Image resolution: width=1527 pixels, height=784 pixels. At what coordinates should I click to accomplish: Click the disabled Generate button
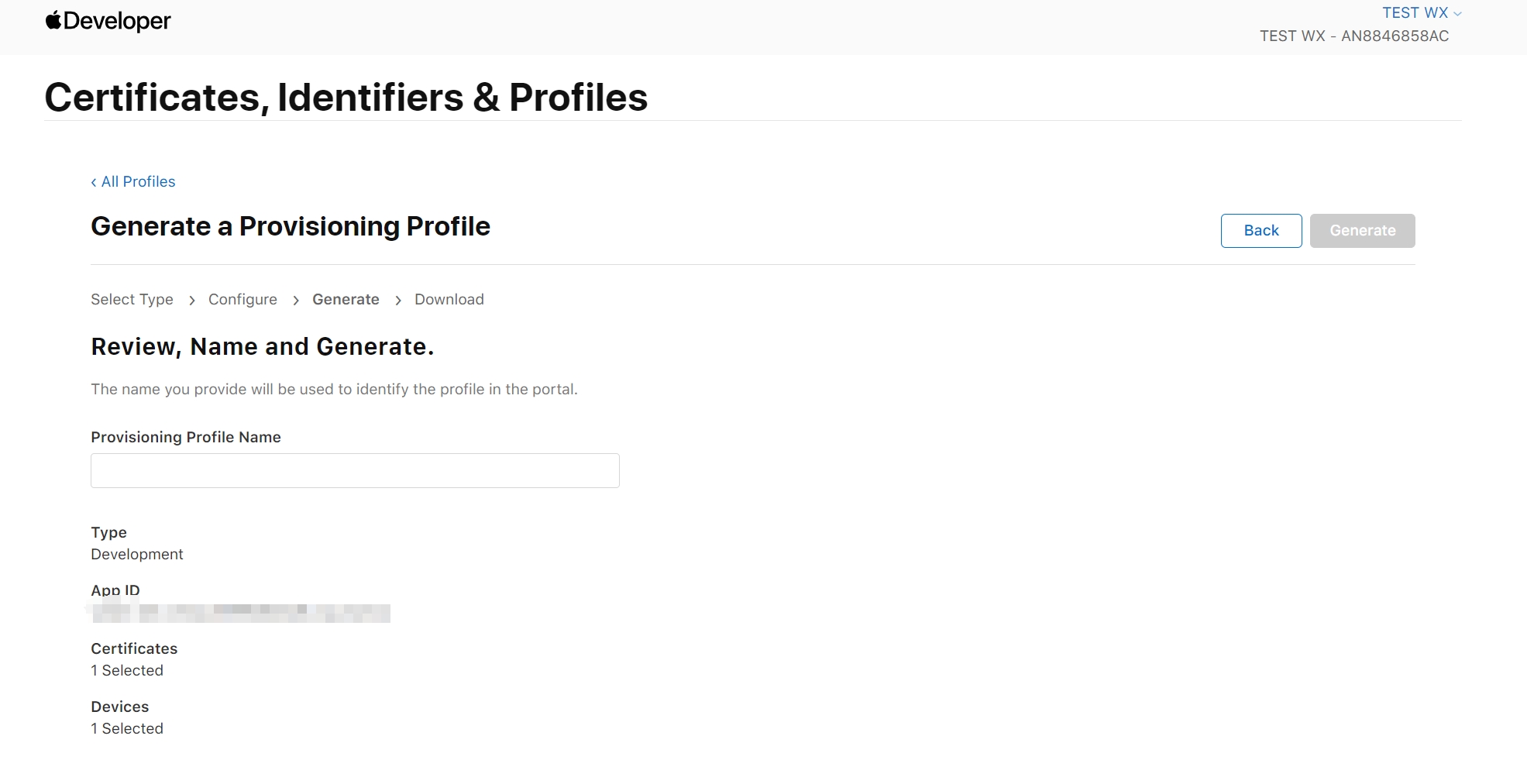pos(1363,231)
